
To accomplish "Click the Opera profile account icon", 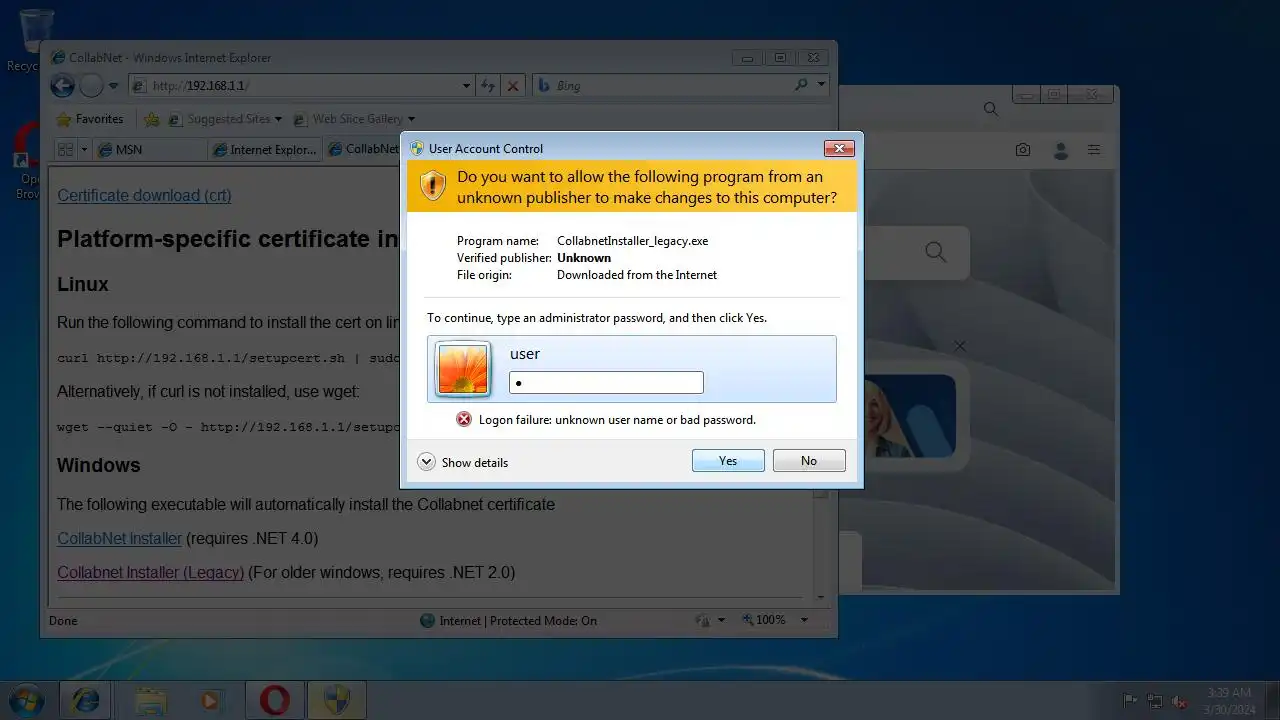I will point(1060,150).
